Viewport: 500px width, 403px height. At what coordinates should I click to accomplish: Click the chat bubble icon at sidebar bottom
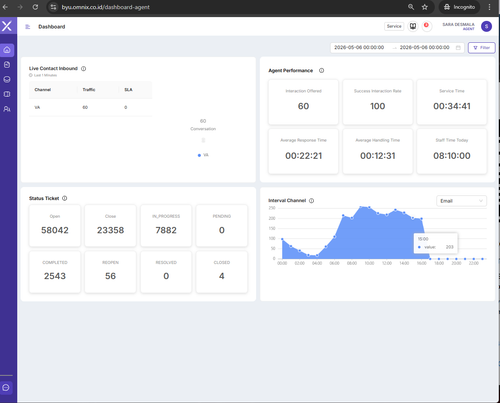point(6,388)
